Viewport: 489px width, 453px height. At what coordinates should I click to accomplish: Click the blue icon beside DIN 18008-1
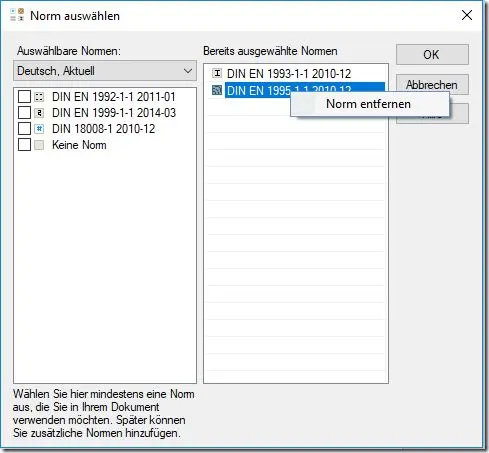click(x=39, y=129)
